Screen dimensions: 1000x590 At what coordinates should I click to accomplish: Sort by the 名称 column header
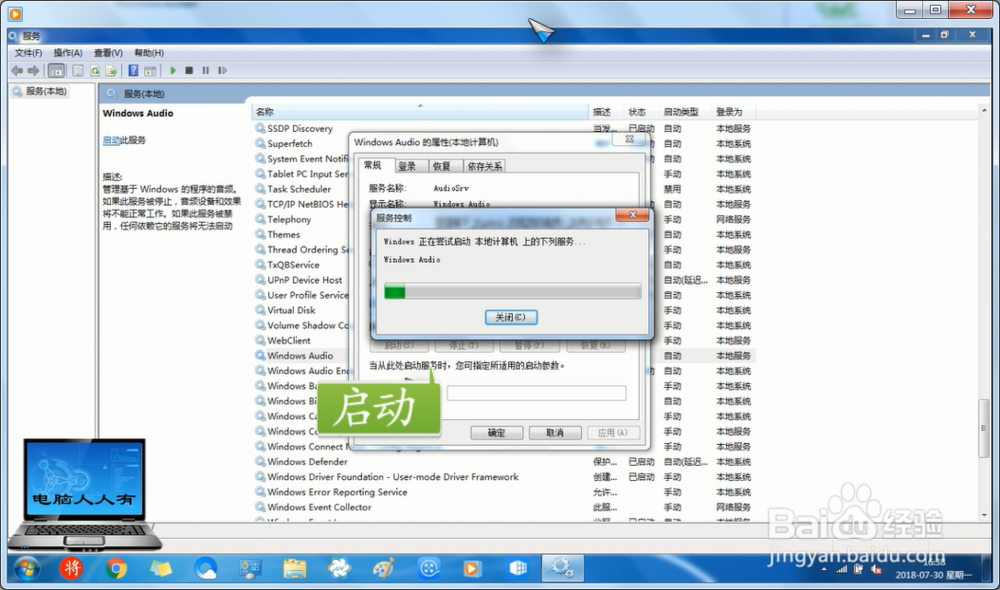(420, 112)
